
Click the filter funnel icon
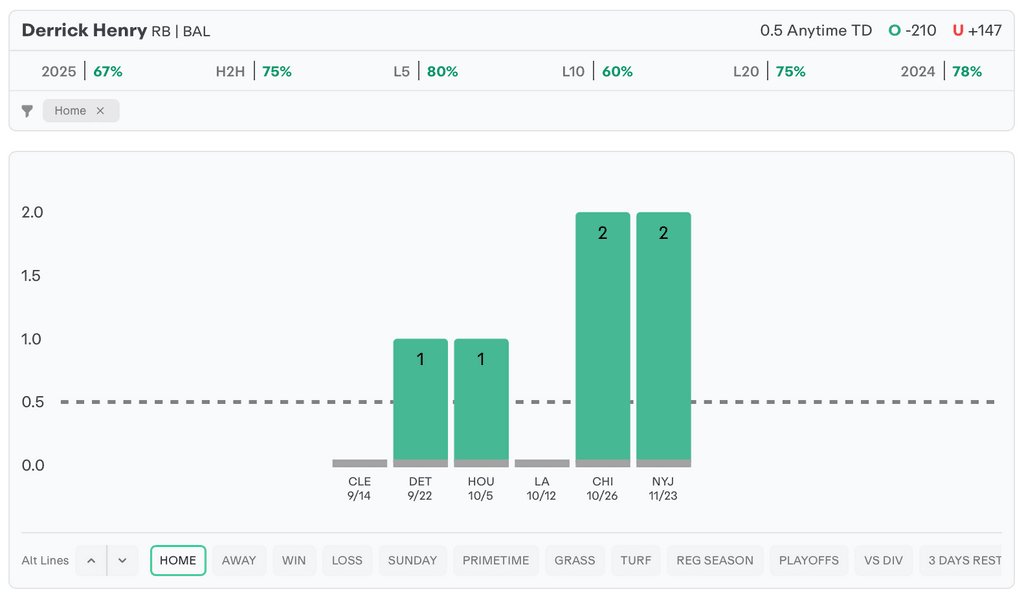click(x=28, y=111)
